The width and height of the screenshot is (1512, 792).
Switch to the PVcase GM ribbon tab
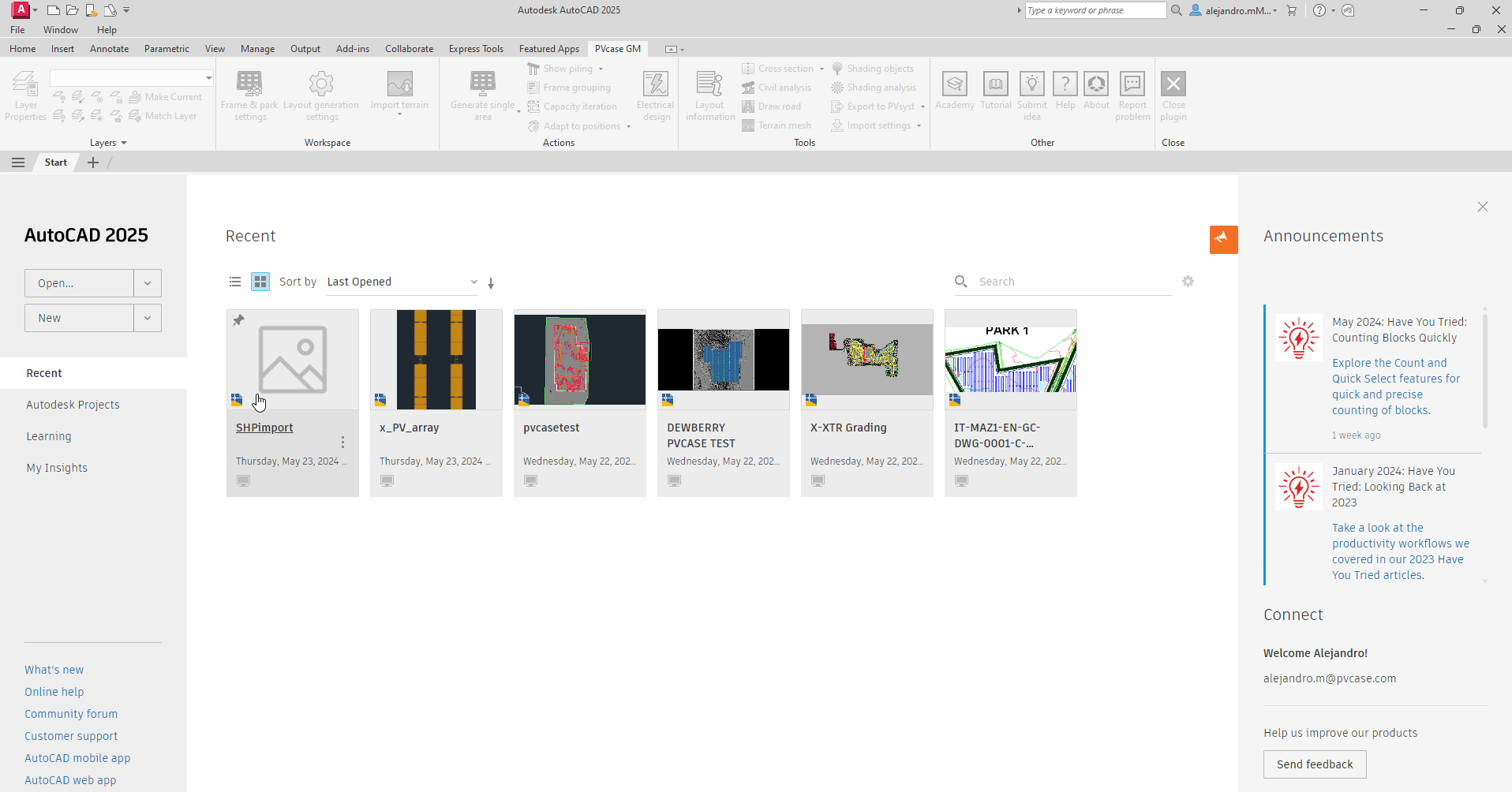[x=618, y=48]
